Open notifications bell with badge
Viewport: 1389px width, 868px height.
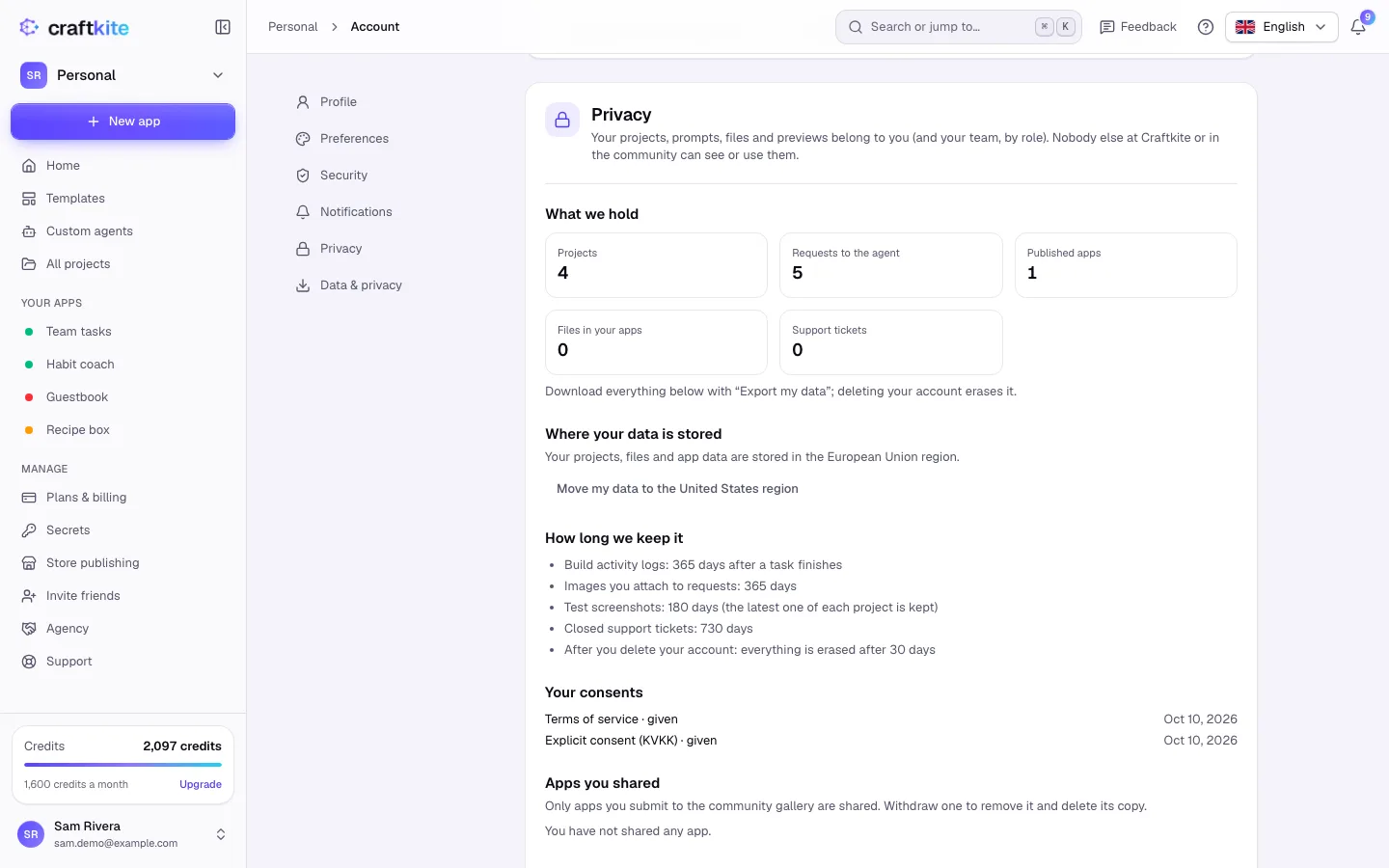point(1358,27)
